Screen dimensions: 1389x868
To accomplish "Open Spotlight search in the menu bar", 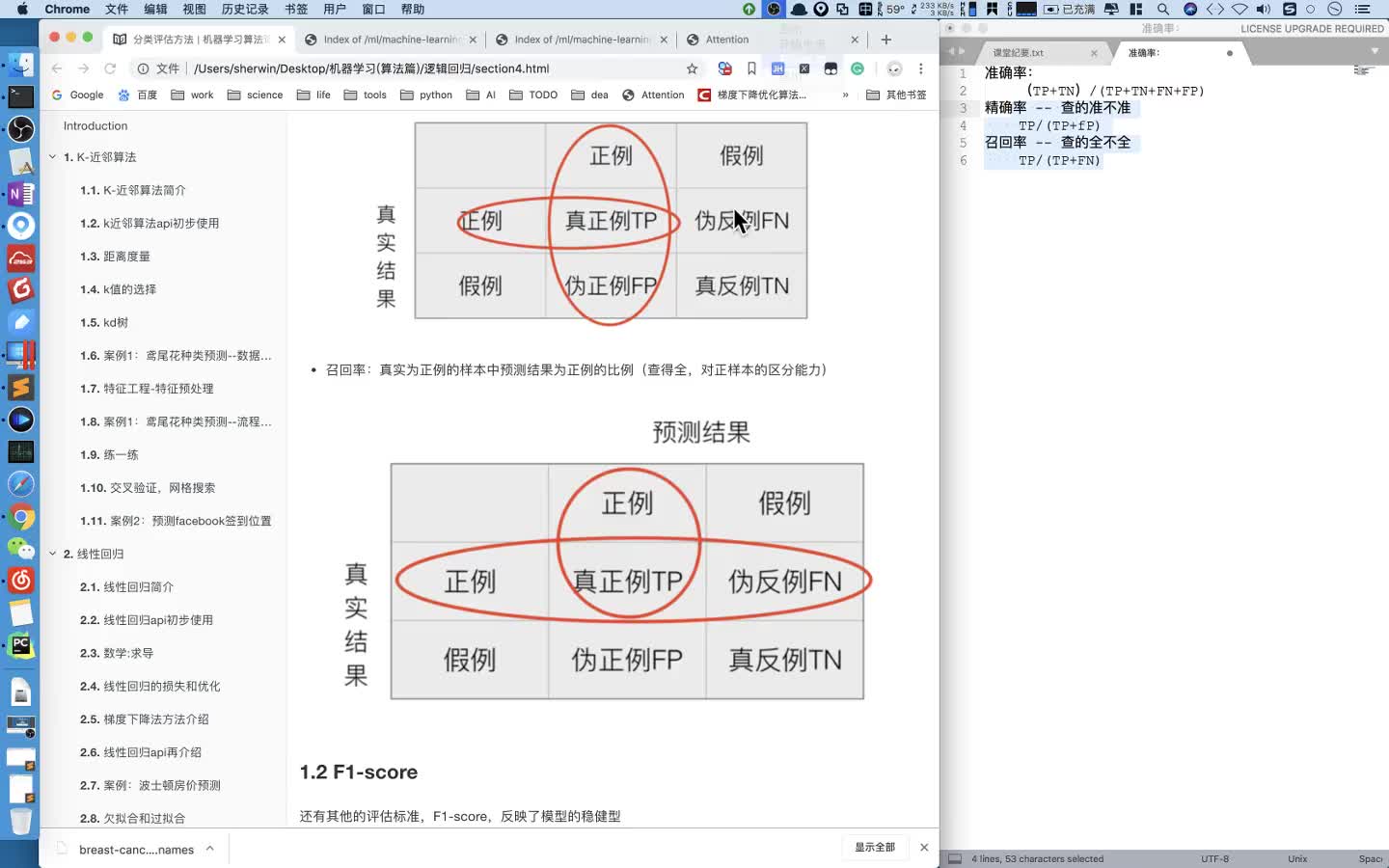I will (x=1163, y=9).
